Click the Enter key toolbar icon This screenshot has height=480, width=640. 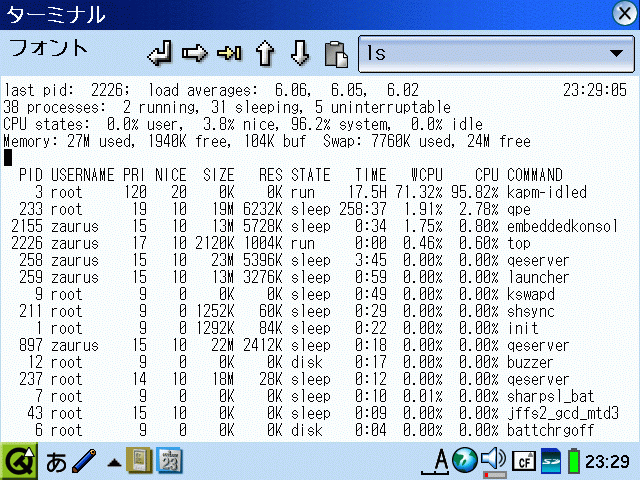tap(160, 53)
